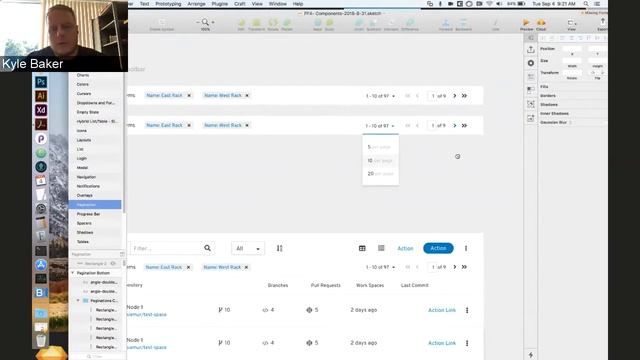Click the page number field in top bar
The width and height of the screenshot is (640, 360).
[433, 96]
